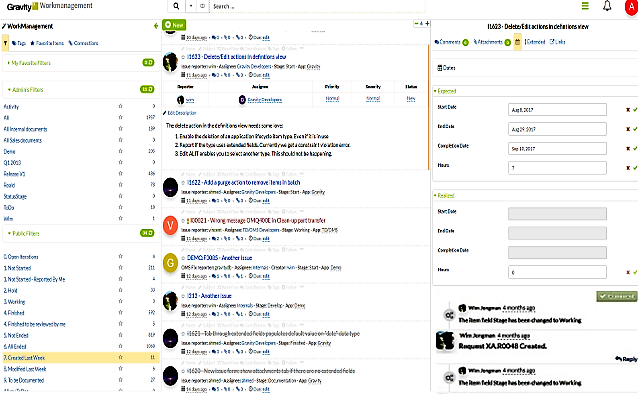Favorite the All internal documents filter star
Image resolution: width=638 pixels, height=394 pixels.
pos(120,129)
